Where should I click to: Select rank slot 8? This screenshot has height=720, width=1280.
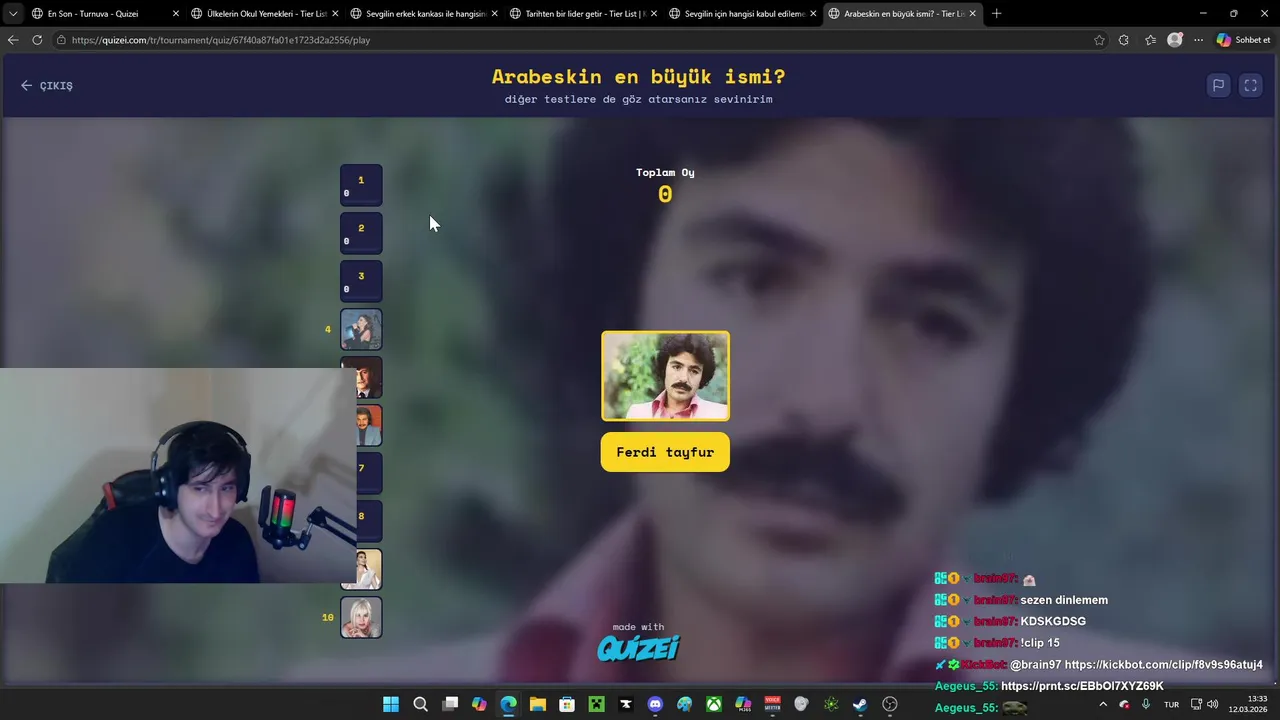point(369,521)
